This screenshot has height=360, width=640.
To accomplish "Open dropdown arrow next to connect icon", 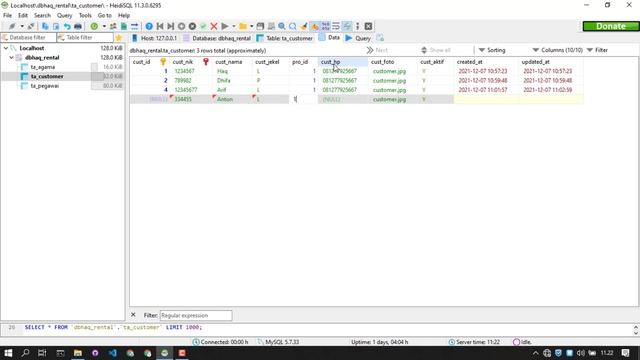I will click(x=22, y=26).
